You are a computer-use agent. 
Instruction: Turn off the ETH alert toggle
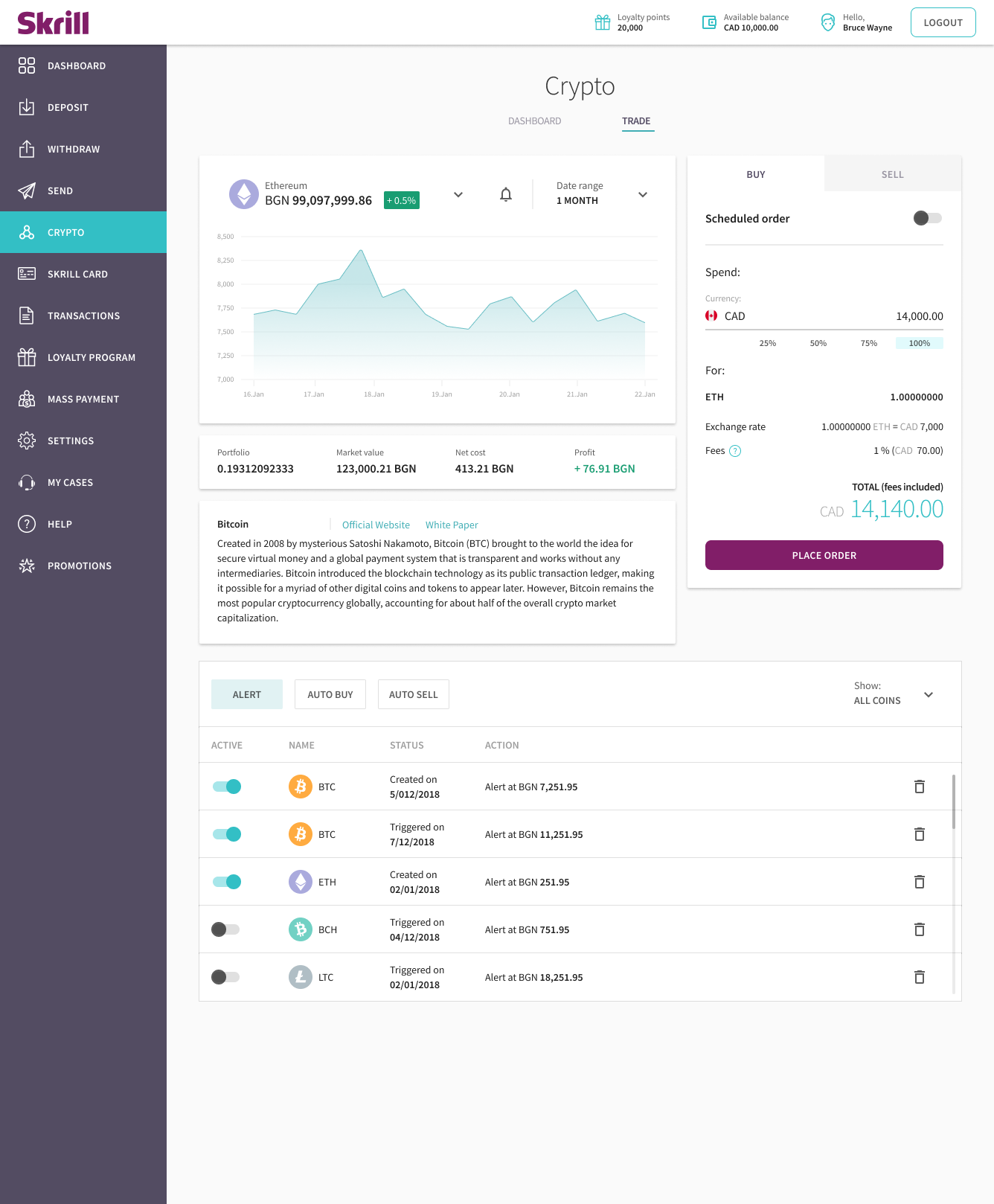227,882
